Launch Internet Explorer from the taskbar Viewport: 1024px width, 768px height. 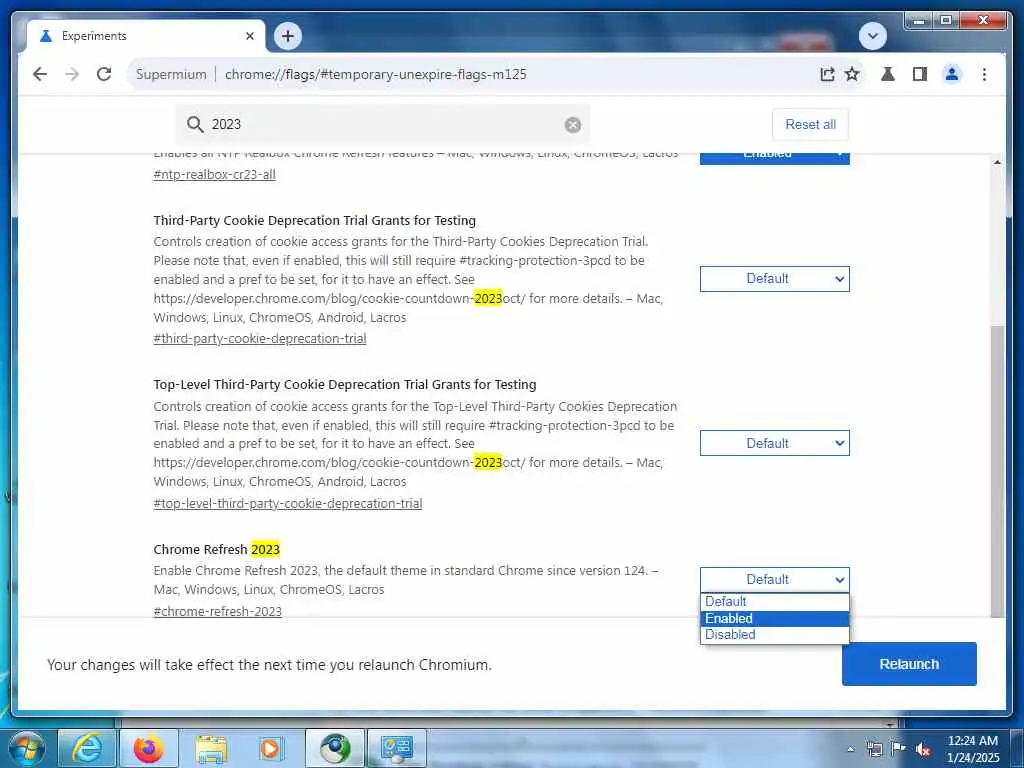tap(87, 748)
